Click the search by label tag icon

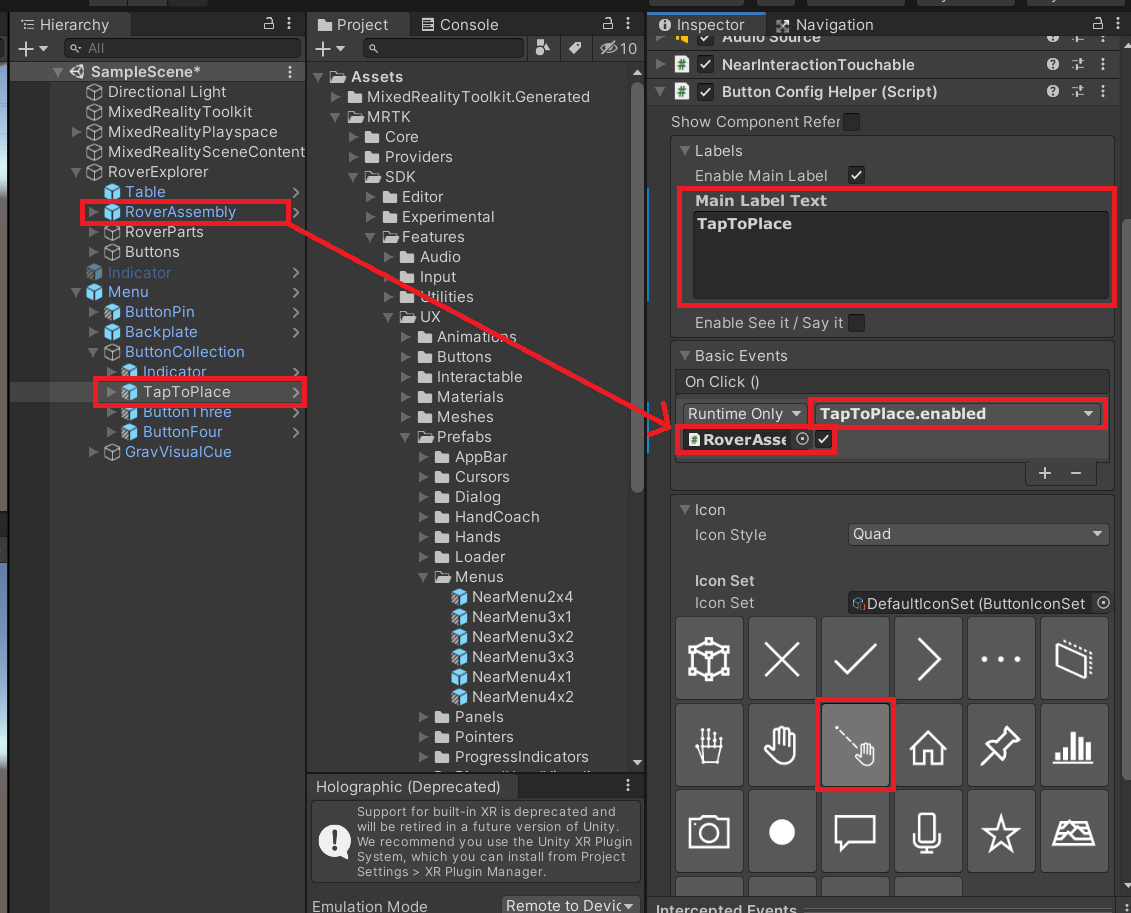575,48
